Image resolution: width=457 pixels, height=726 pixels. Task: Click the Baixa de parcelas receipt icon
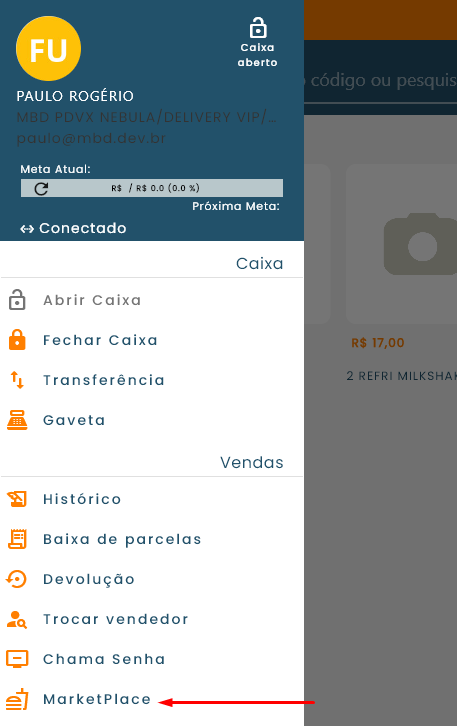click(17, 539)
